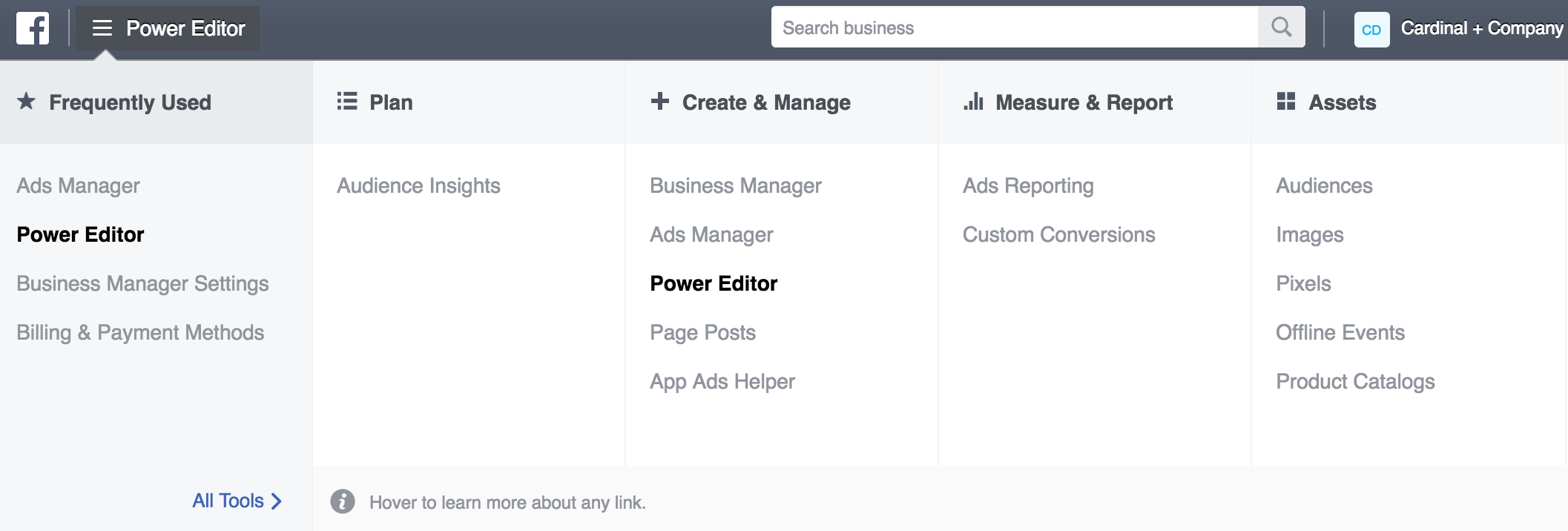Go to Pixels under Assets
The image size is (1568, 531).
[1303, 283]
